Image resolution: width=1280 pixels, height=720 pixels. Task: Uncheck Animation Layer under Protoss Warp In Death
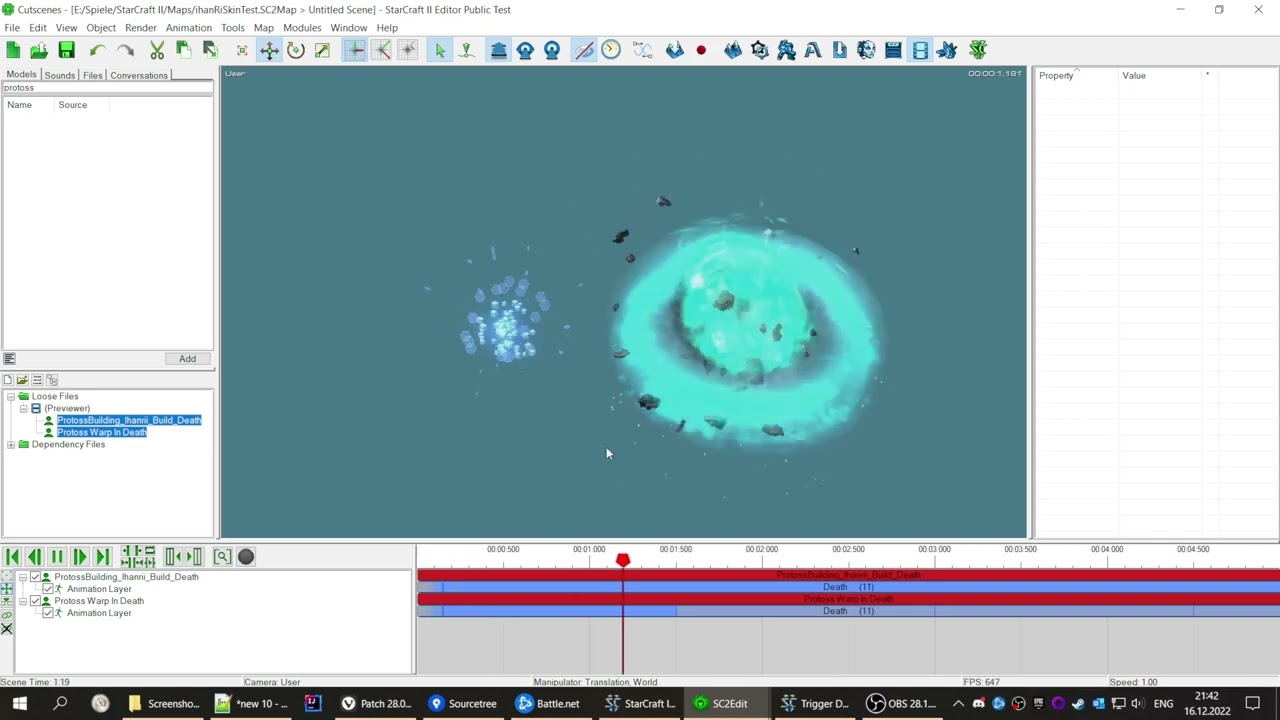pyautogui.click(x=47, y=613)
